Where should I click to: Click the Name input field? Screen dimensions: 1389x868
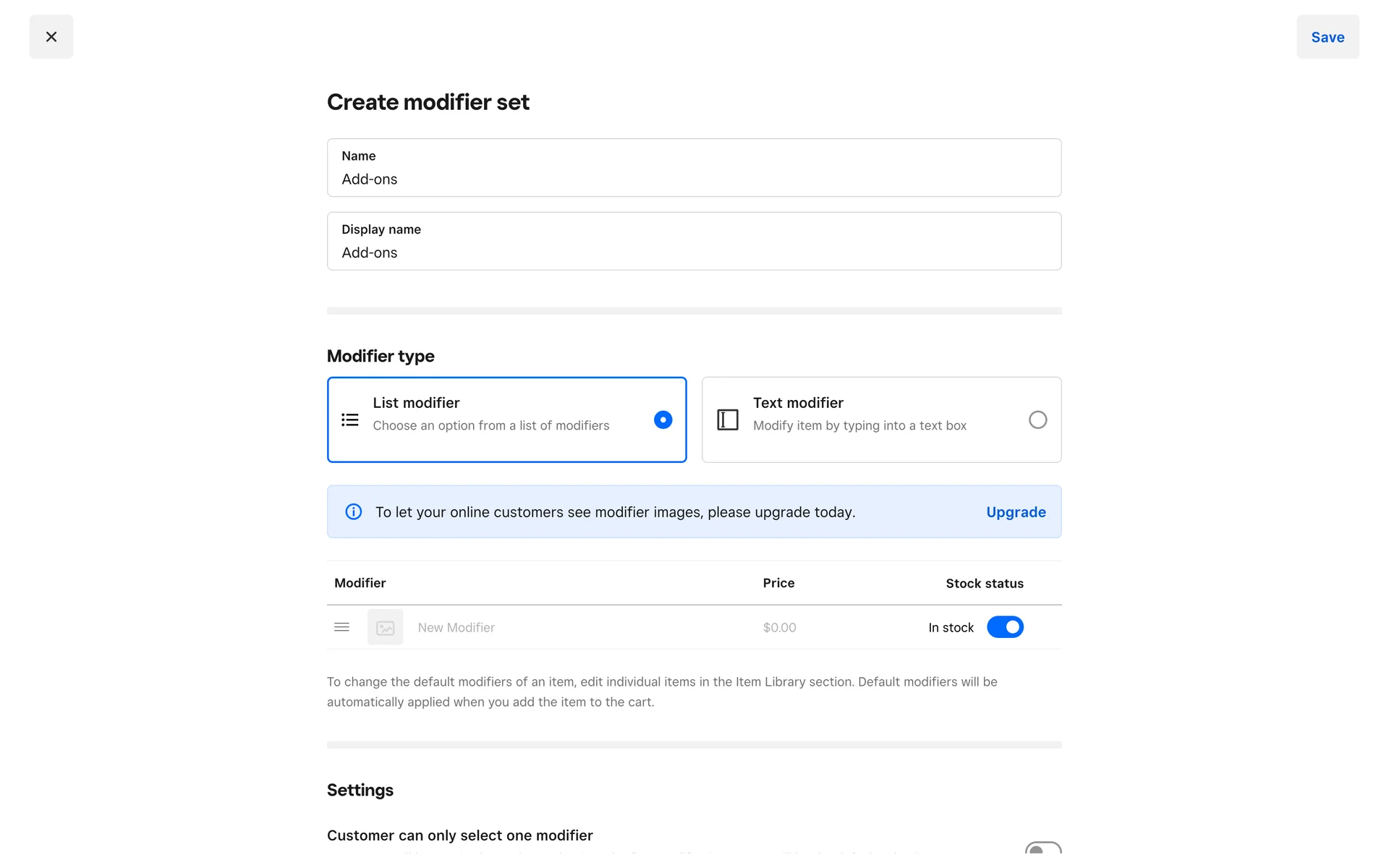pyautogui.click(x=693, y=179)
